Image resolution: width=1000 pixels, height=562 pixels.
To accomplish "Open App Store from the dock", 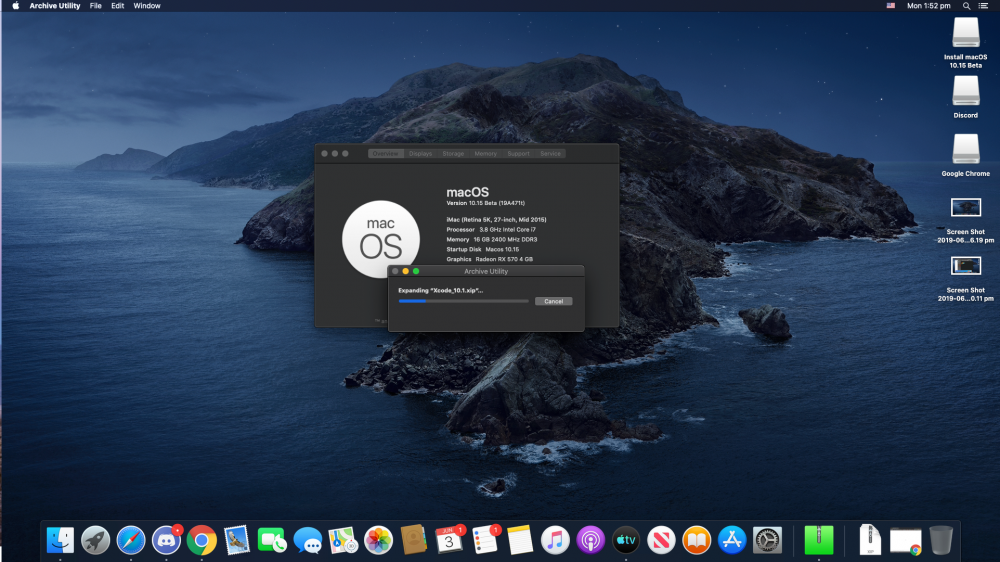I will click(x=732, y=540).
